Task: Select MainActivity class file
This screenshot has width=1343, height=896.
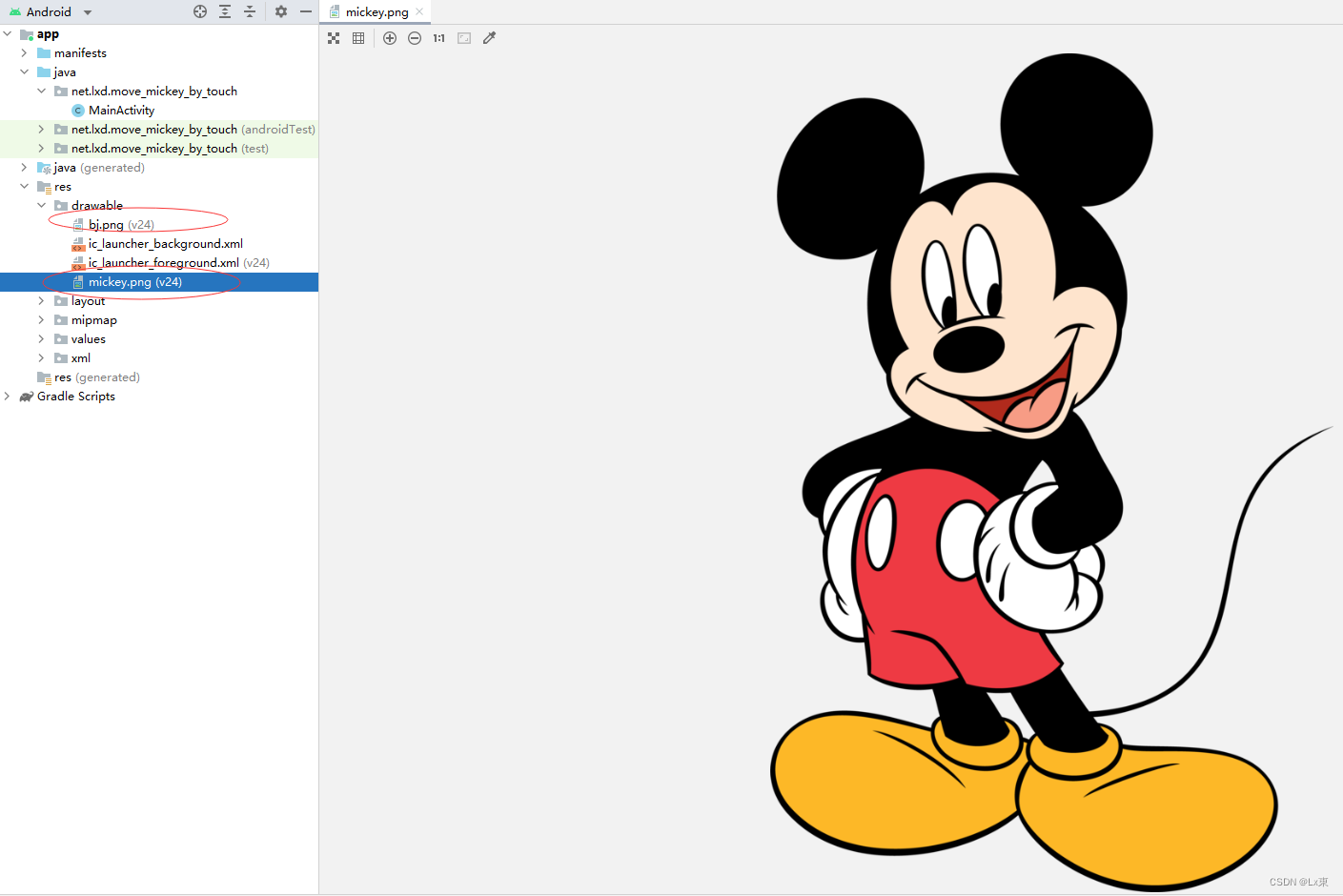Action: [121, 111]
